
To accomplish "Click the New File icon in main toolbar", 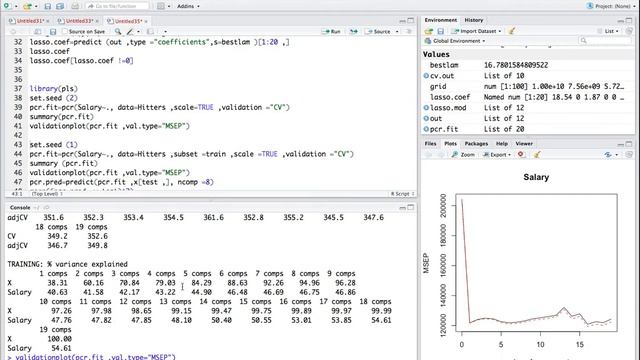I will [7, 6].
